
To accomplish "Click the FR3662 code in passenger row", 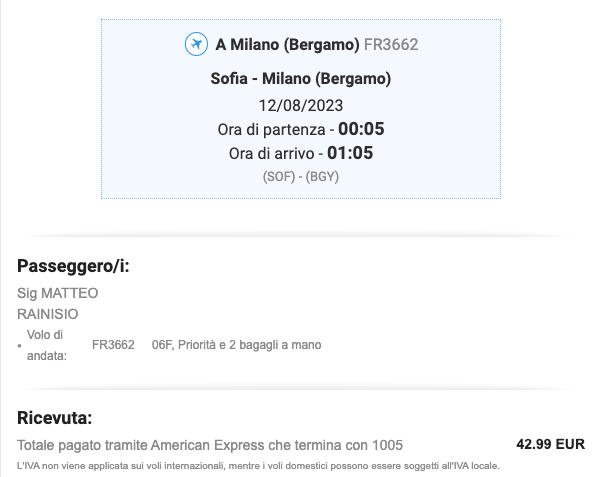I will tap(113, 345).
